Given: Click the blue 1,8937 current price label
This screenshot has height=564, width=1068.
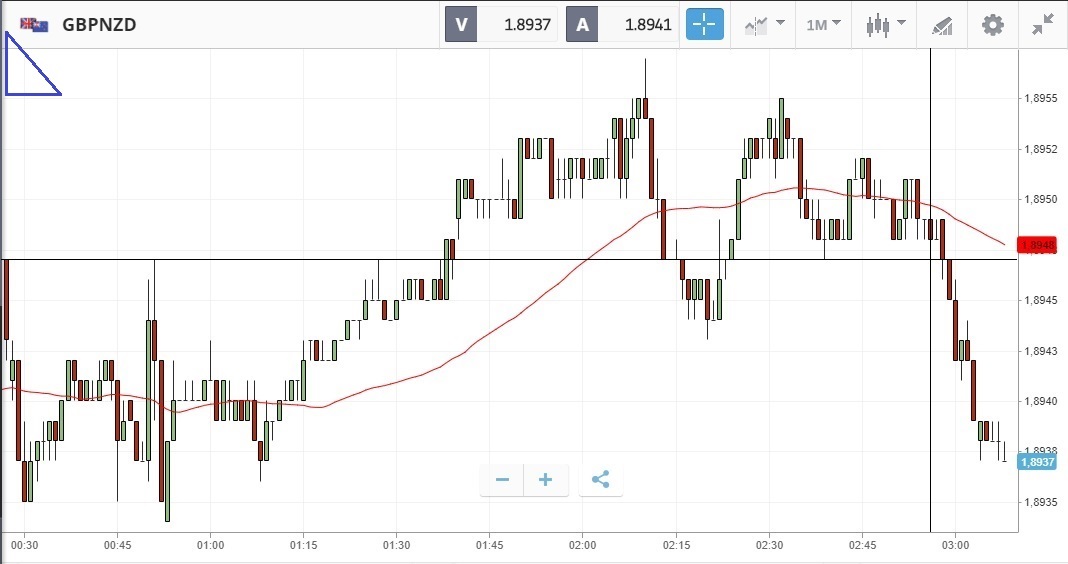Looking at the screenshot, I should click(x=1037, y=462).
